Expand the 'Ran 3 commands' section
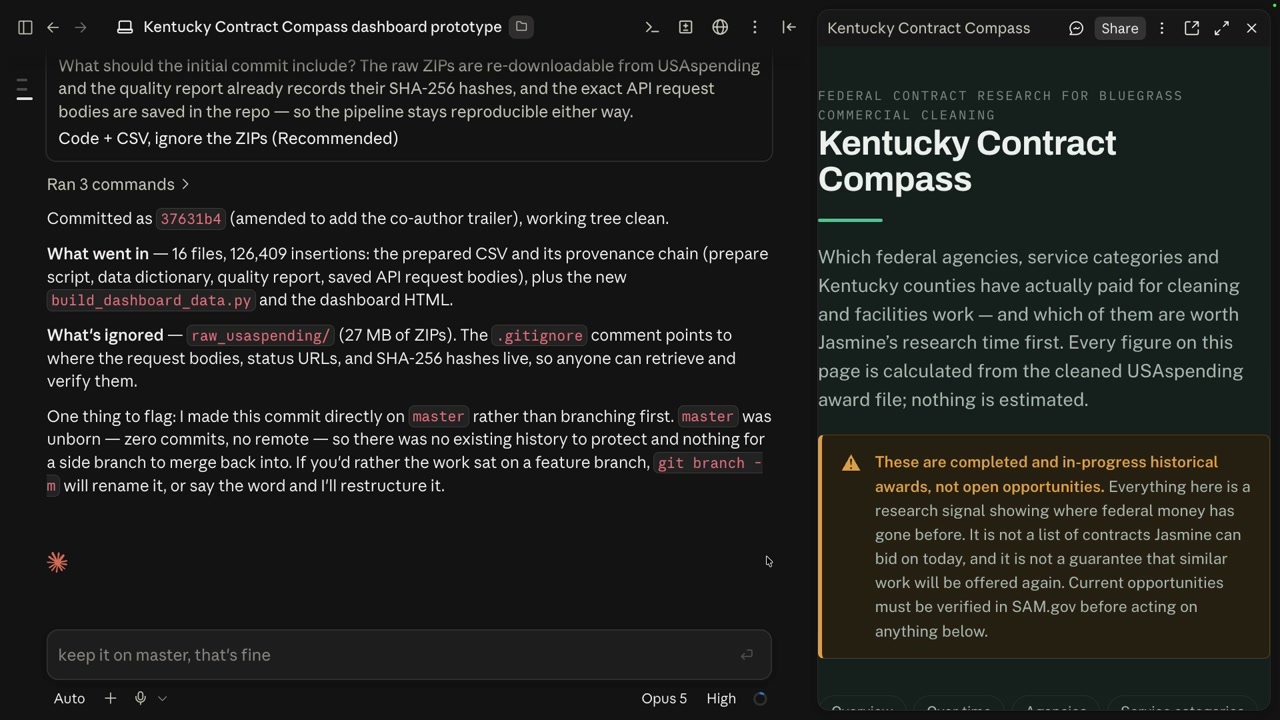The height and width of the screenshot is (720, 1280). tap(118, 184)
